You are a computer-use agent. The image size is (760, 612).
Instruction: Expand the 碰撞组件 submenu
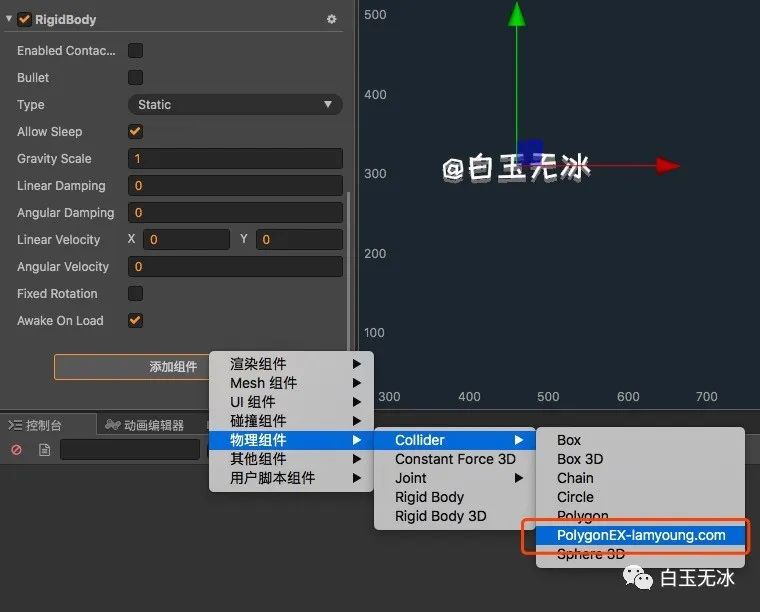pos(291,421)
